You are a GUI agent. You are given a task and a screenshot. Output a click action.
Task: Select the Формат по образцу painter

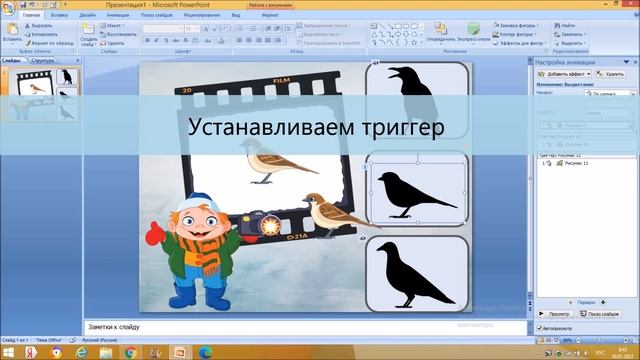click(49, 43)
